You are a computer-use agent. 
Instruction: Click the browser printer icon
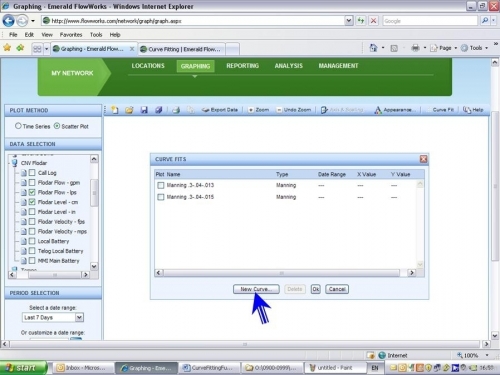pyautogui.click(x=415, y=48)
